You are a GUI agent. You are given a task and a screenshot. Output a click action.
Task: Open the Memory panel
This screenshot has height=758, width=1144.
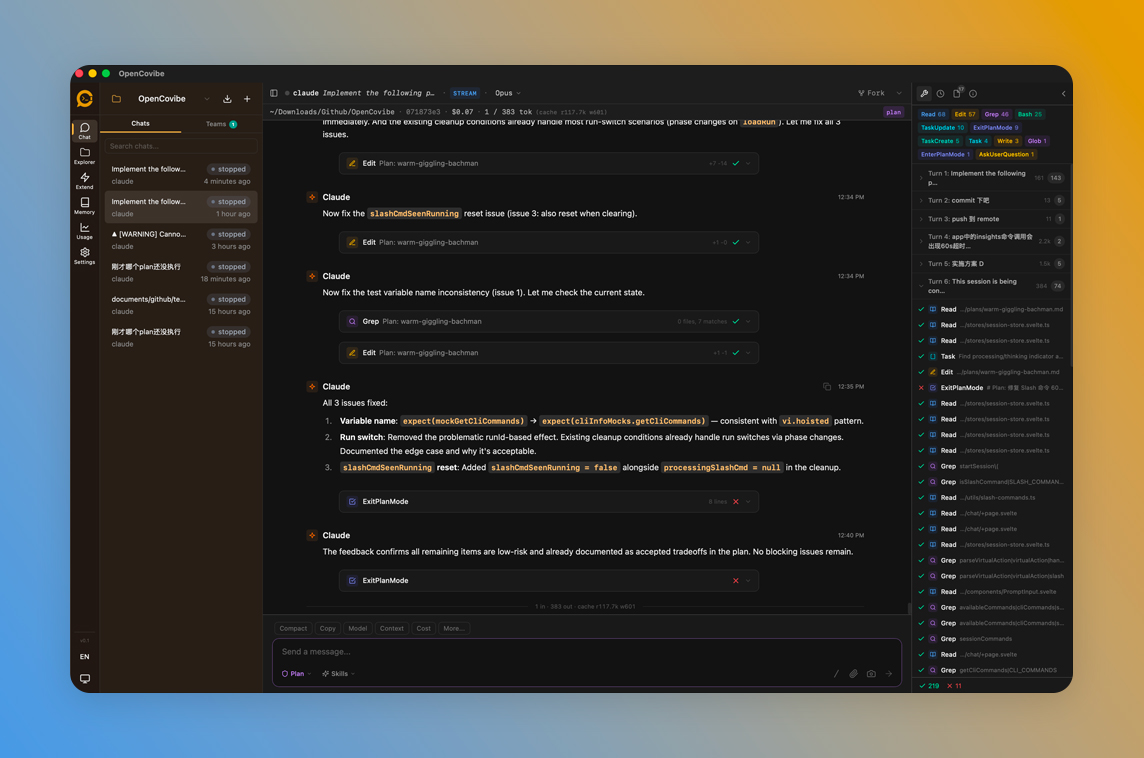(x=84, y=205)
